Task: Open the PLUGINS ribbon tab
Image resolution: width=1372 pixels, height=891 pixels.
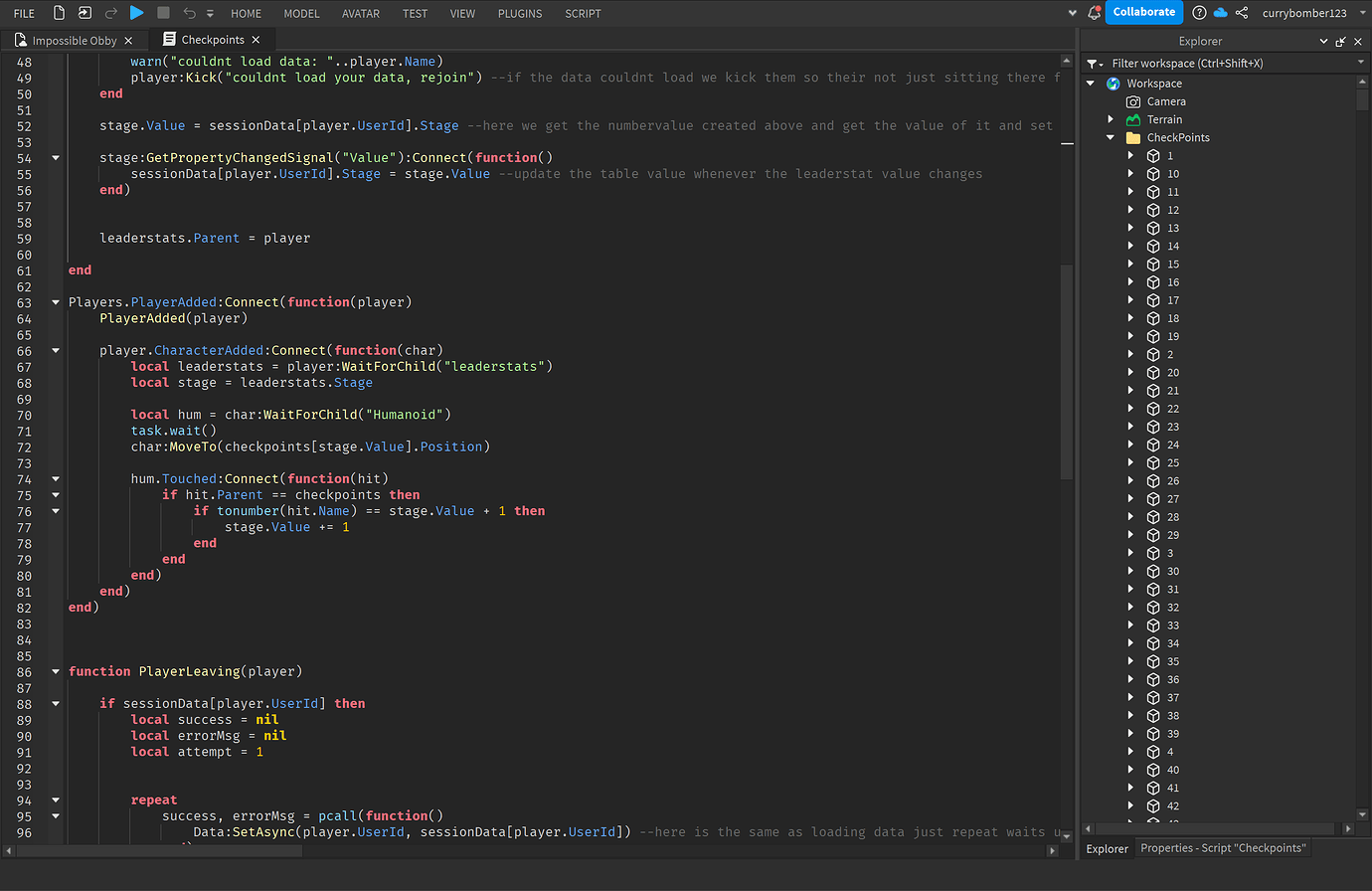Action: (x=520, y=14)
